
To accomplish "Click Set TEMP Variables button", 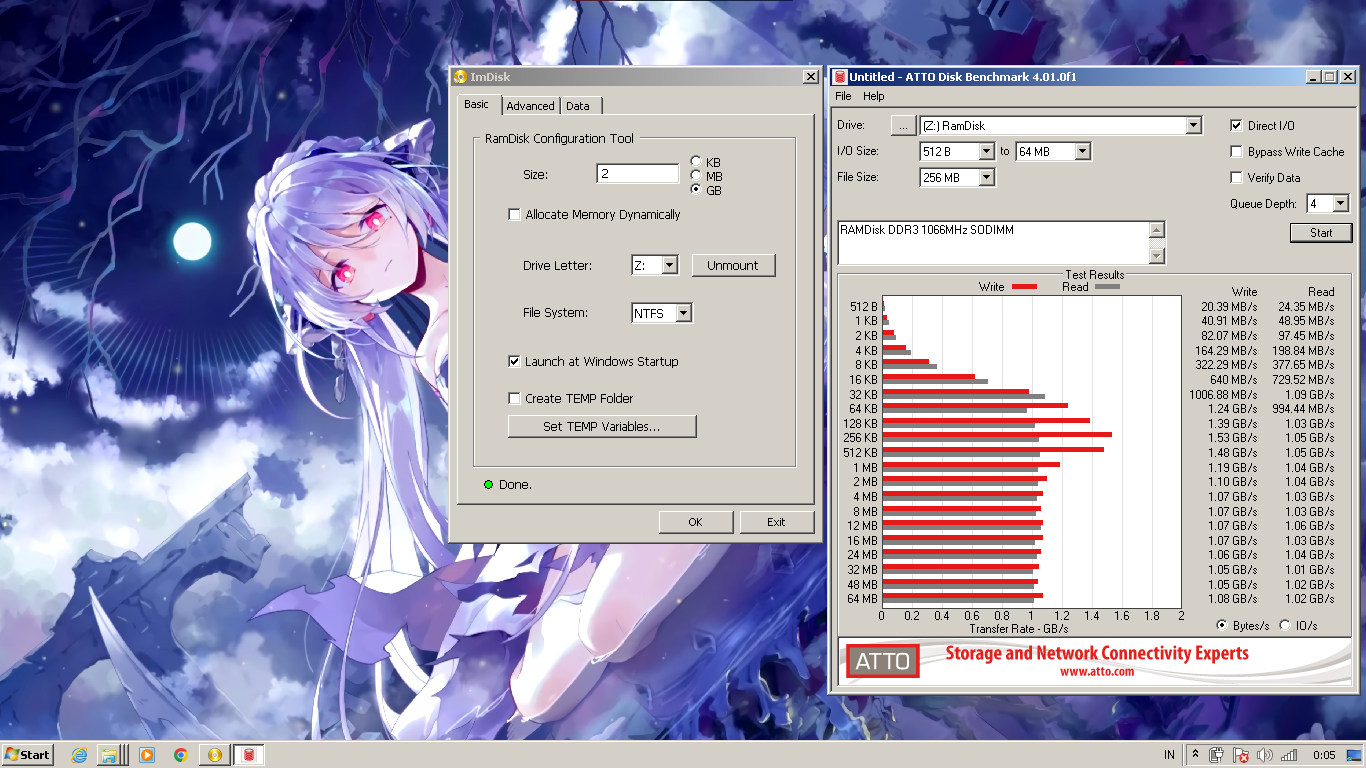I will point(602,426).
